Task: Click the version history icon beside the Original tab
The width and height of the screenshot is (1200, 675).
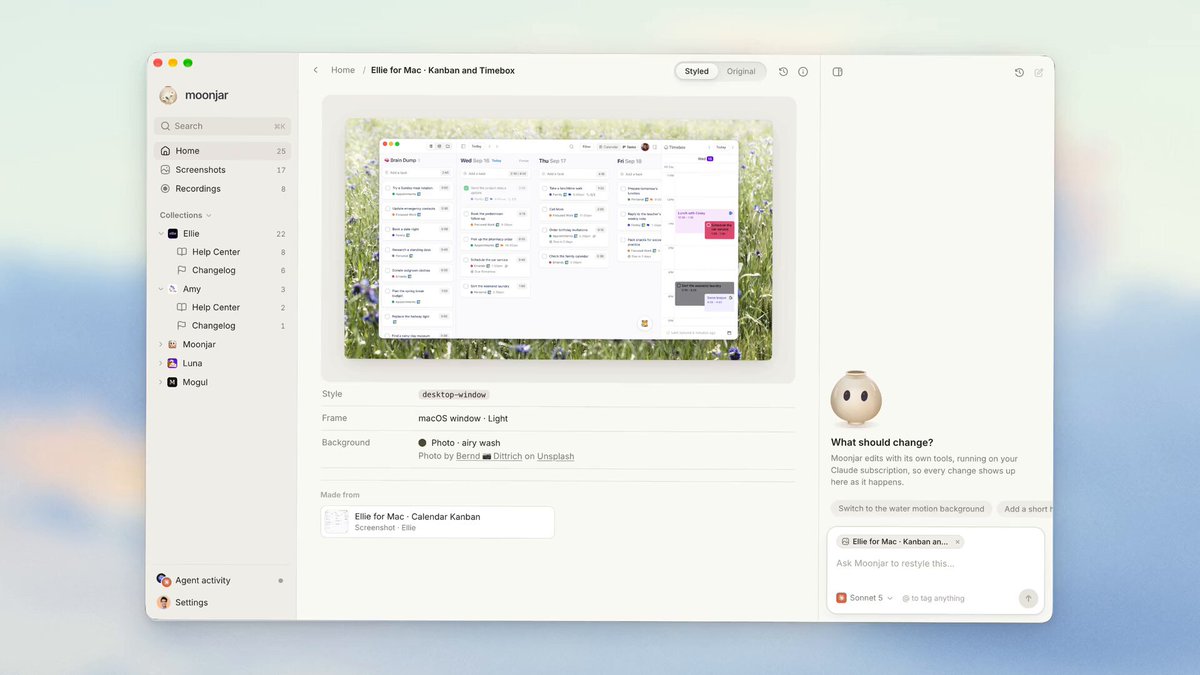Action: (783, 72)
